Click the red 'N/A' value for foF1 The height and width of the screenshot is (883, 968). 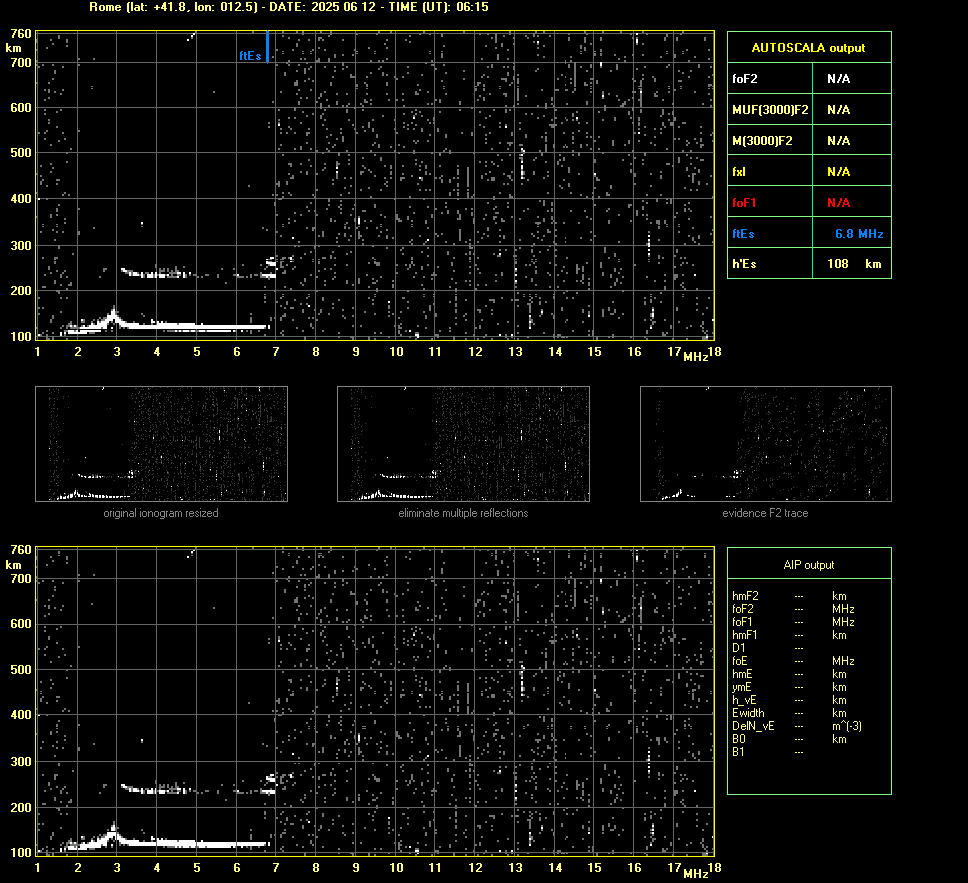(x=838, y=203)
